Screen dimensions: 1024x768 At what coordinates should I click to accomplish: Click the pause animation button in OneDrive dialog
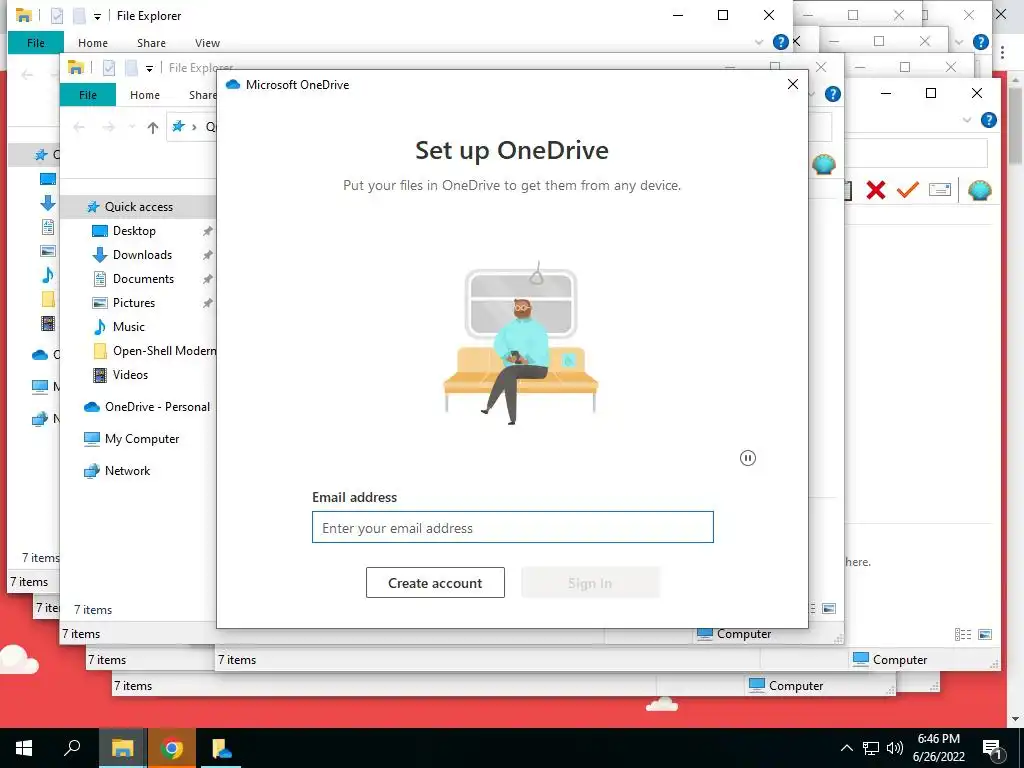pyautogui.click(x=748, y=458)
